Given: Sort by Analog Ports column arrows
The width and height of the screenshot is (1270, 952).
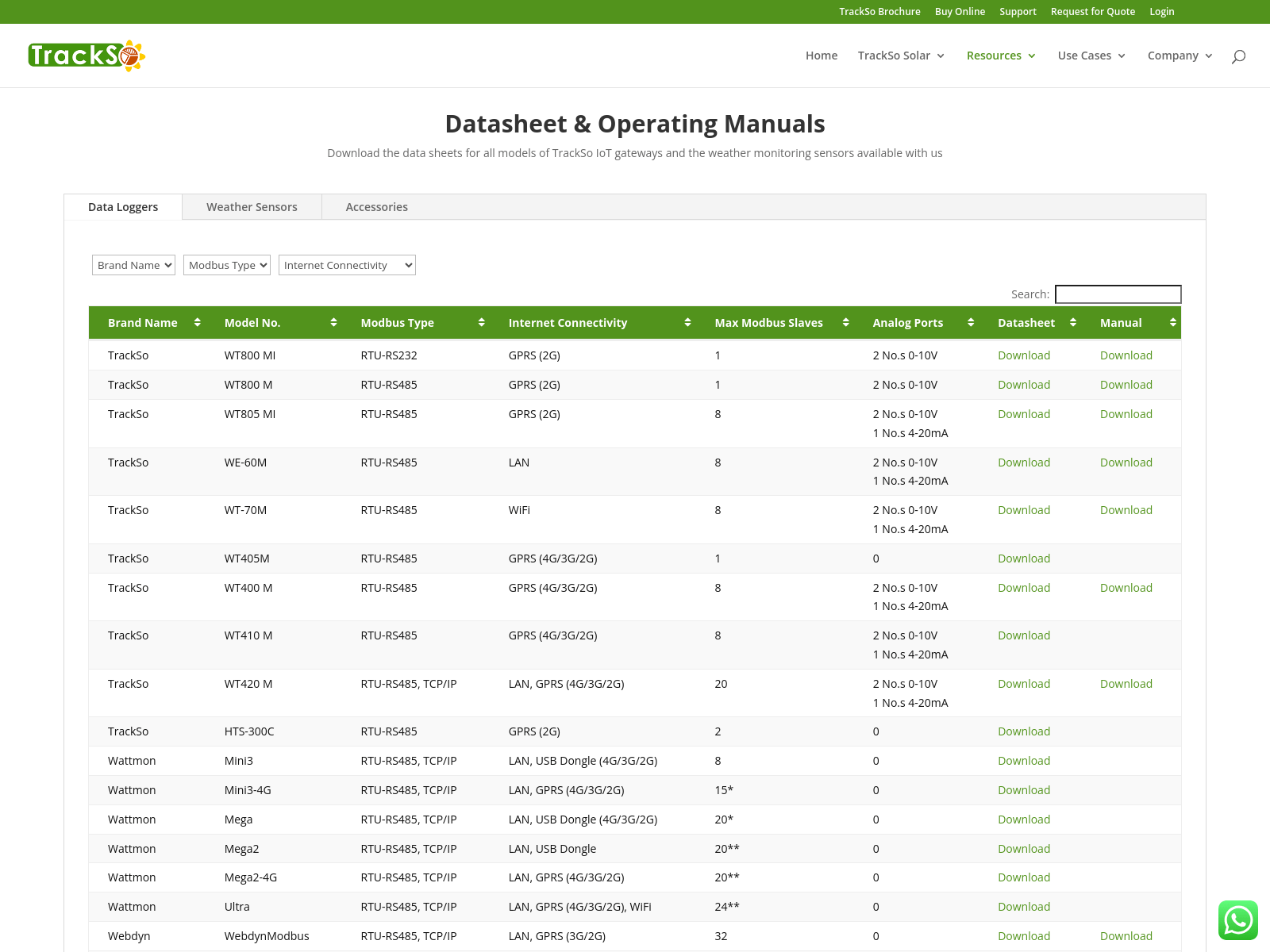Looking at the screenshot, I should [971, 322].
